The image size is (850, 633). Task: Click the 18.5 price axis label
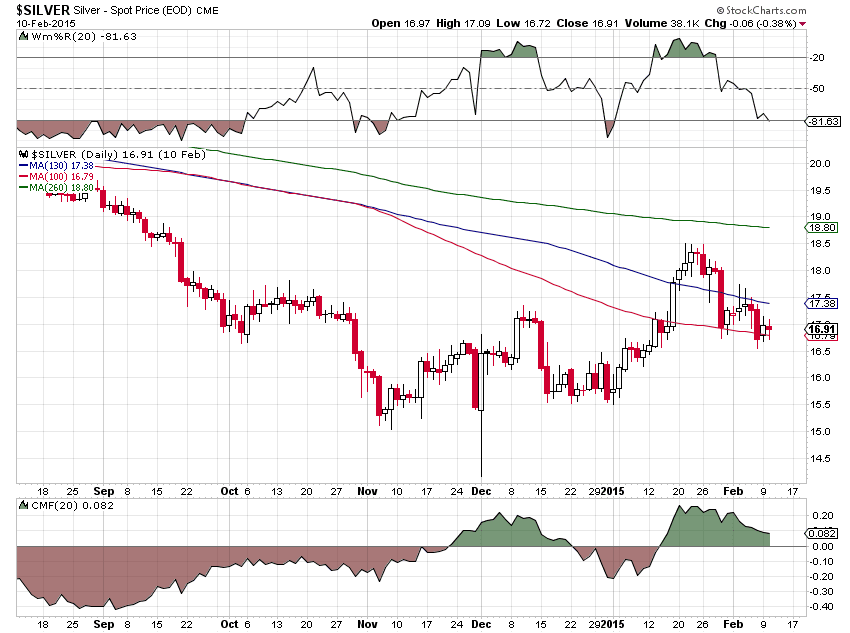(x=820, y=244)
